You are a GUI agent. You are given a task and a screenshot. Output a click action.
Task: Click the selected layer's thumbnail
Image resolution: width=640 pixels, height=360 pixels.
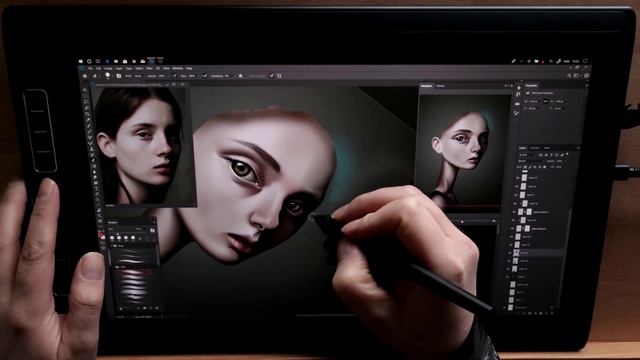pos(516,253)
